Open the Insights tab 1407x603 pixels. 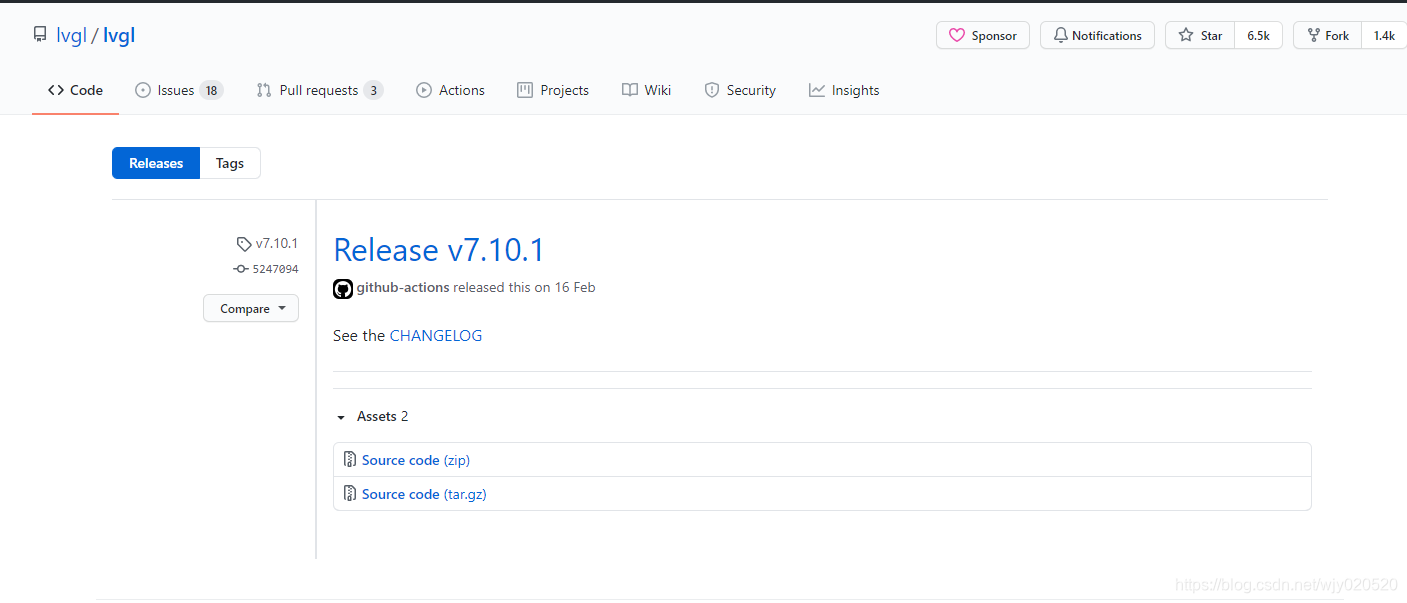tap(844, 90)
